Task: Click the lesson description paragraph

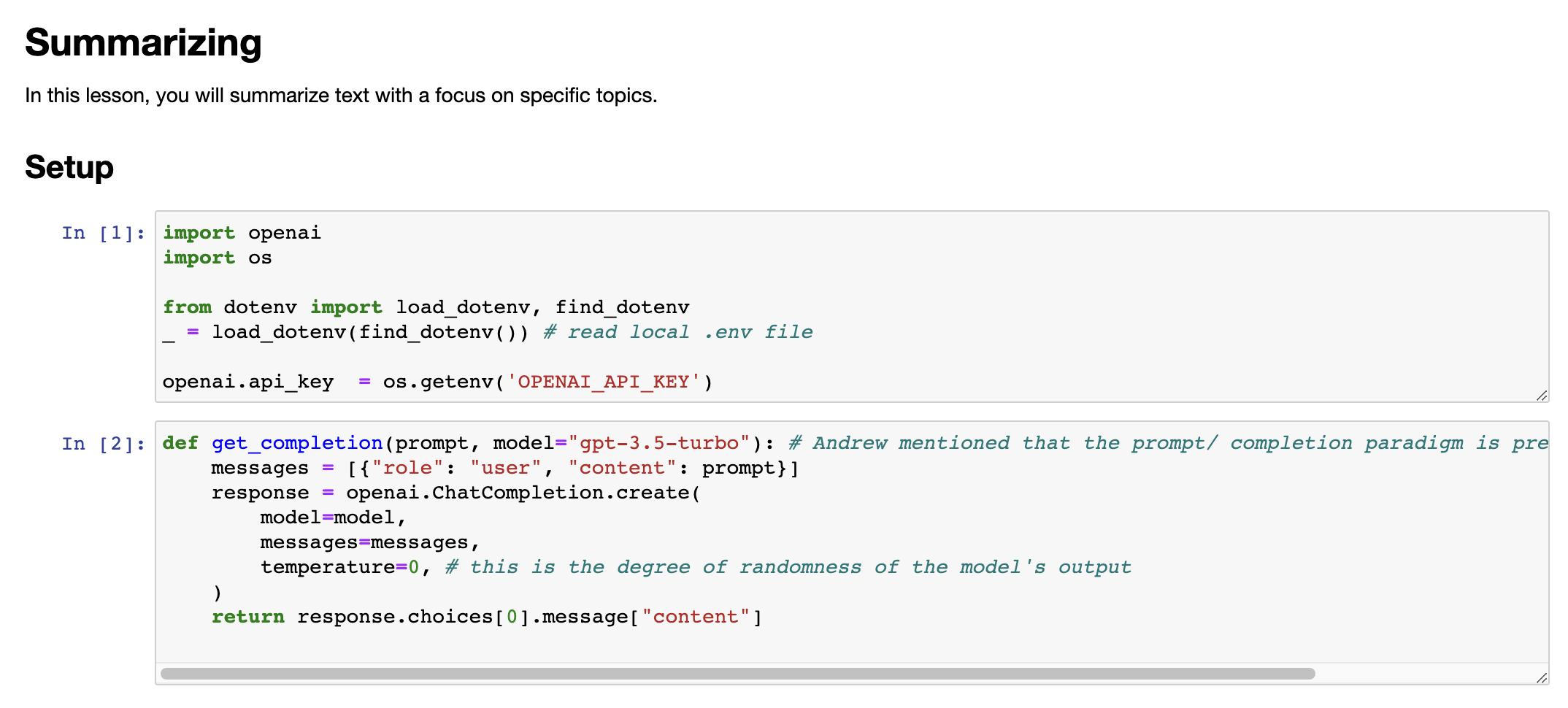Action: pos(341,96)
